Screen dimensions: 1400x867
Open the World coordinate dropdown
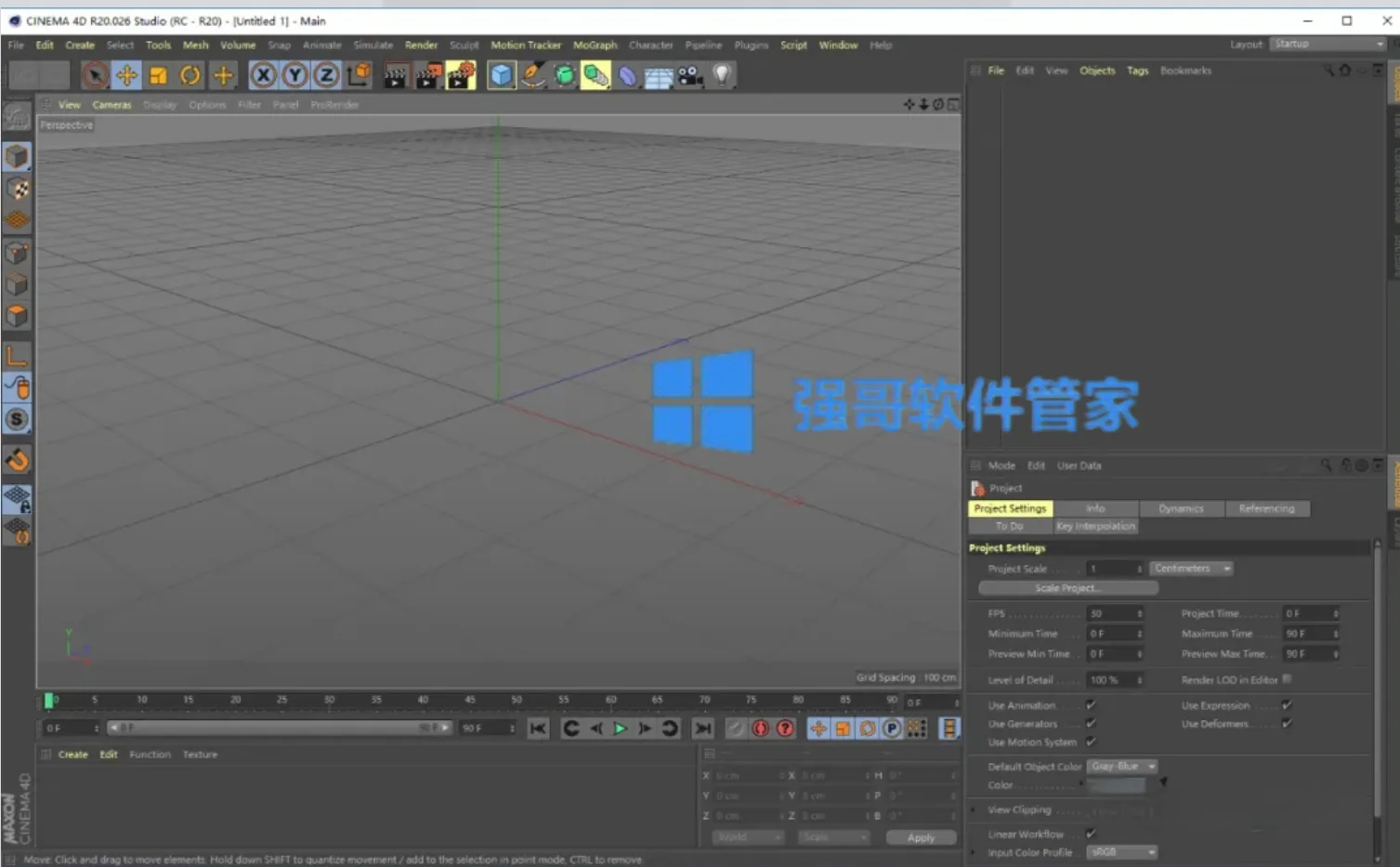point(748,837)
